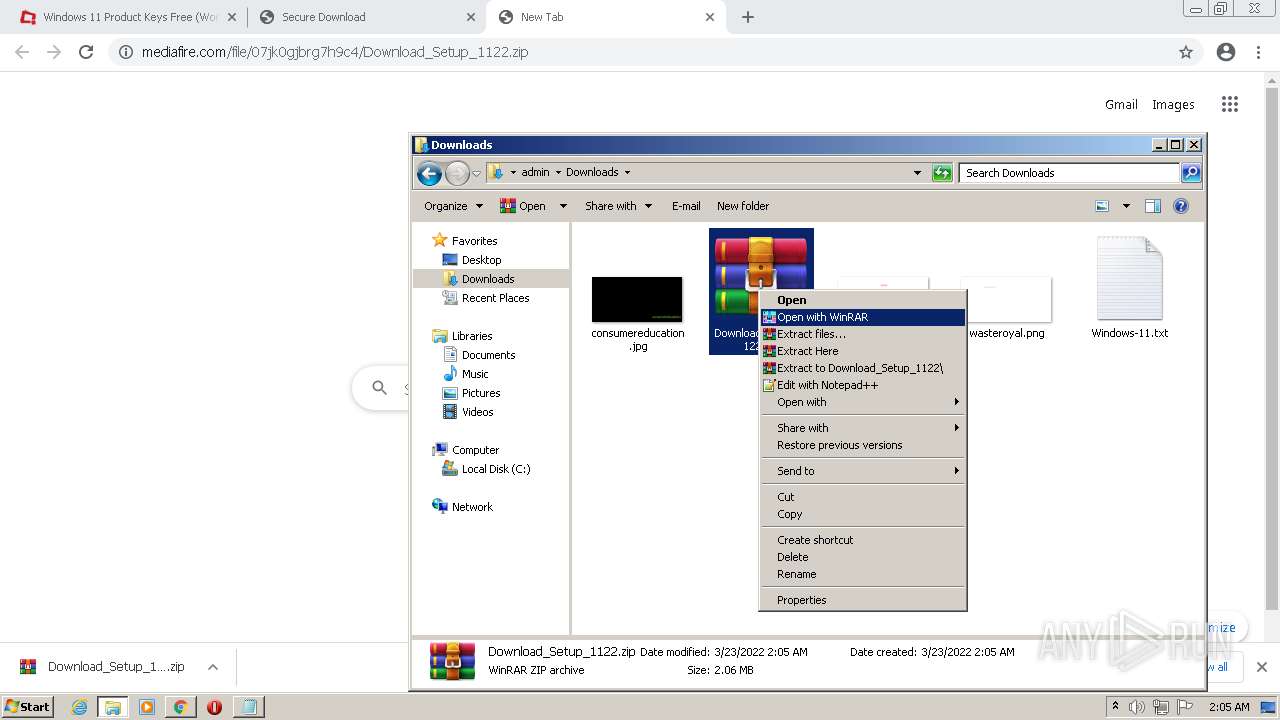Click New folder in Explorer toolbar
The image size is (1280, 720).
(743, 206)
